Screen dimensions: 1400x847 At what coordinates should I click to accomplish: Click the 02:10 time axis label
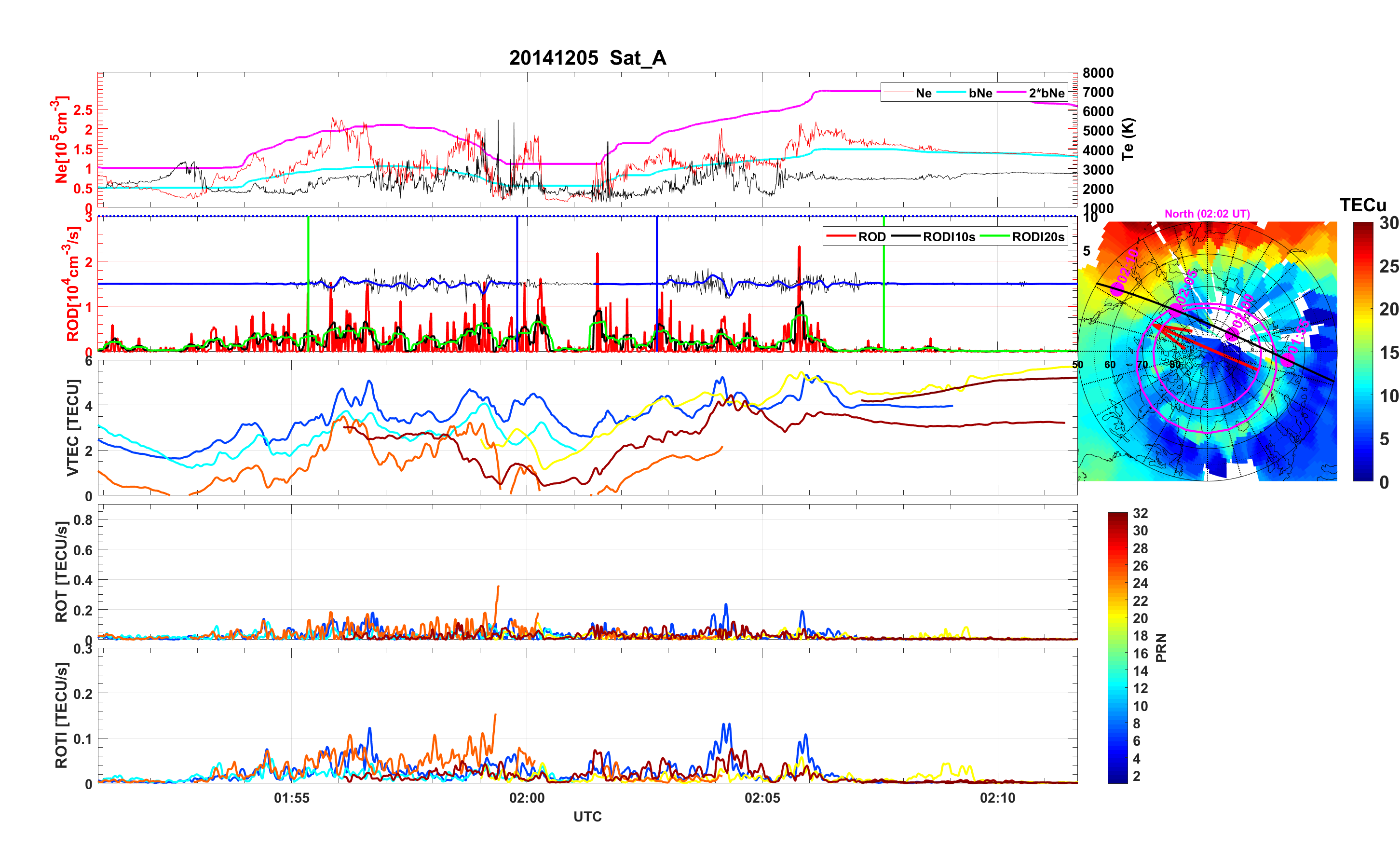tap(997, 798)
